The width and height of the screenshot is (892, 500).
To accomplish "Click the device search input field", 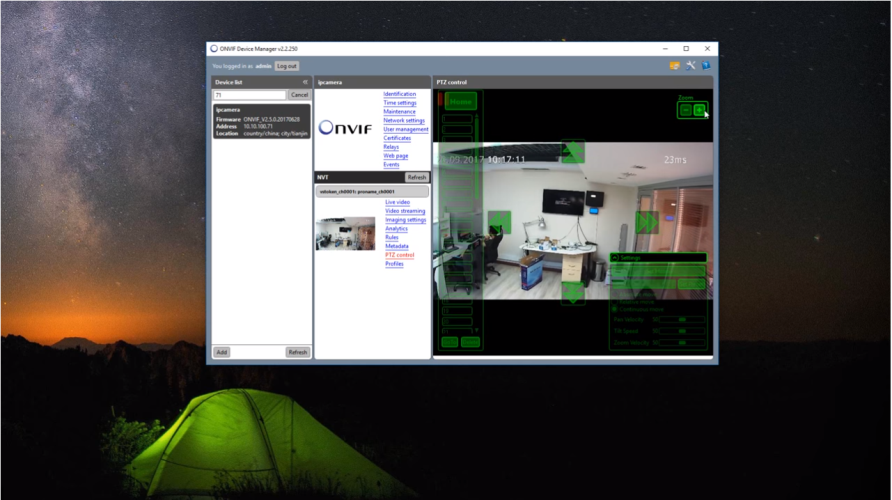I will tap(249, 95).
